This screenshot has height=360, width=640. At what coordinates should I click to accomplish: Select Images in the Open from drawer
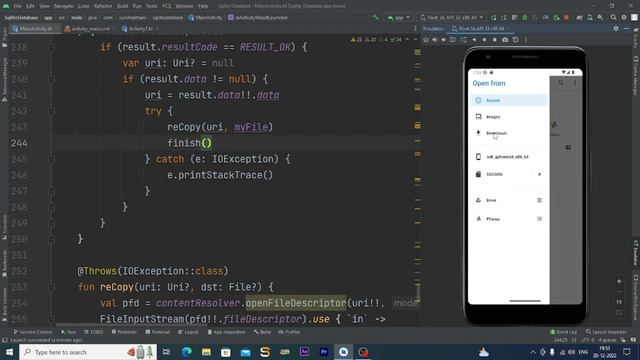509,117
